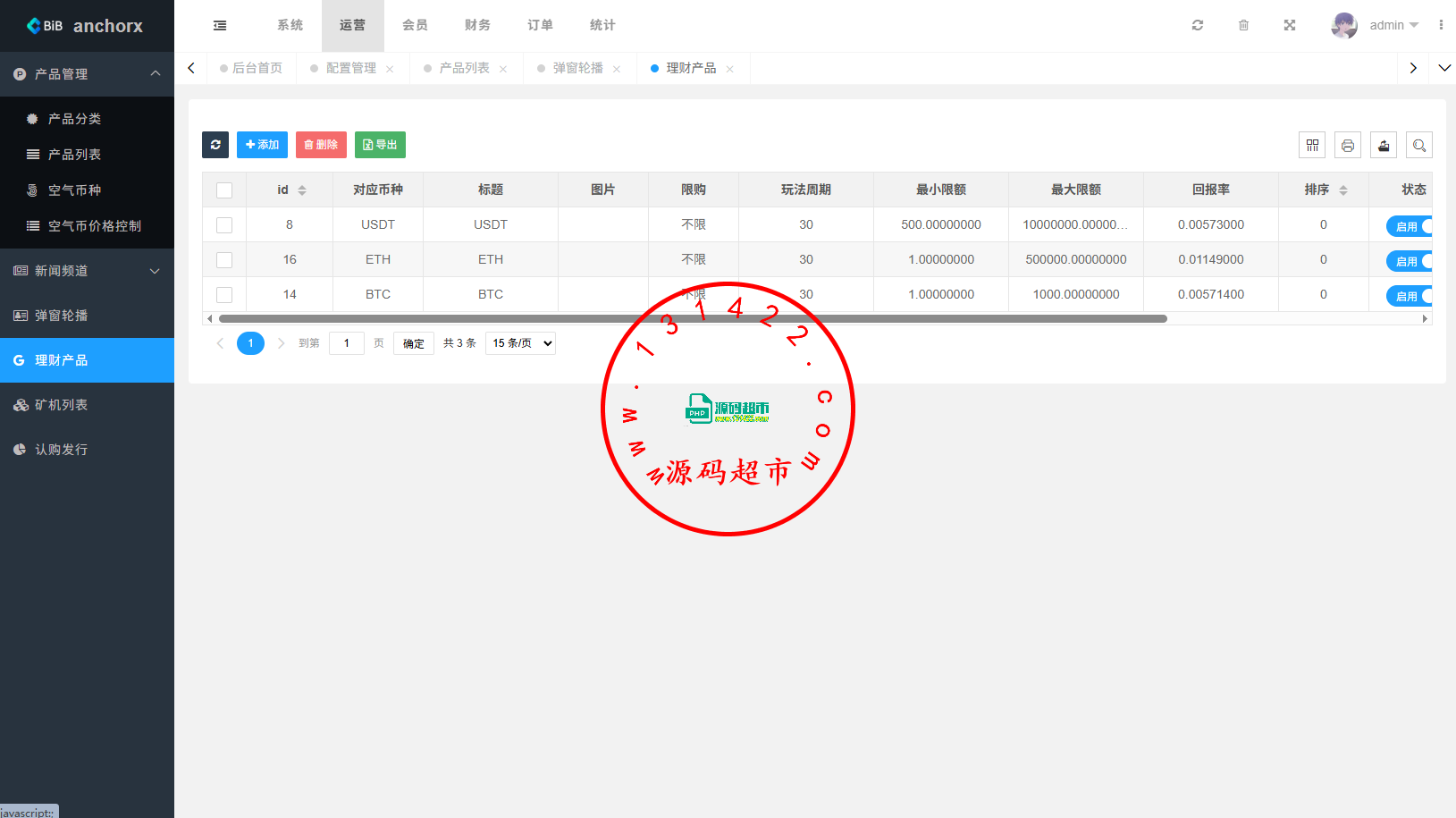
Task: Enable the checkbox for USDT row id 8
Action: [x=224, y=225]
